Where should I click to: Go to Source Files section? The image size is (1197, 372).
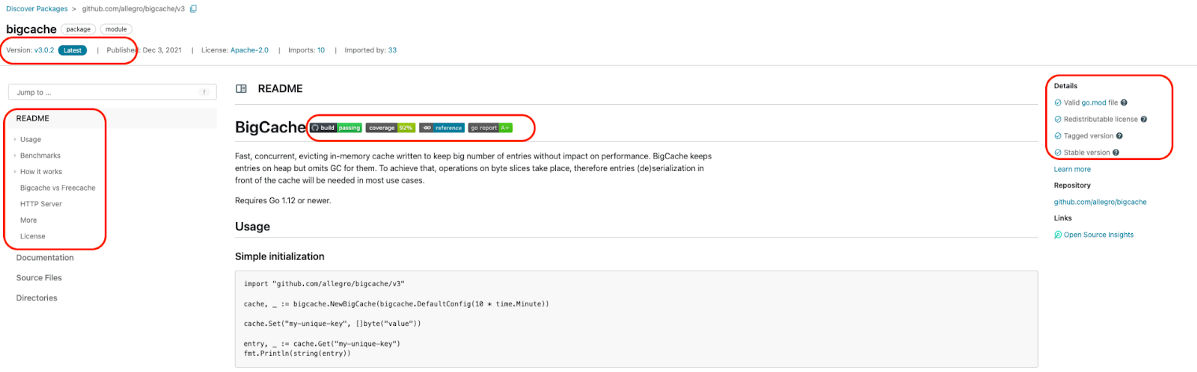tap(39, 278)
